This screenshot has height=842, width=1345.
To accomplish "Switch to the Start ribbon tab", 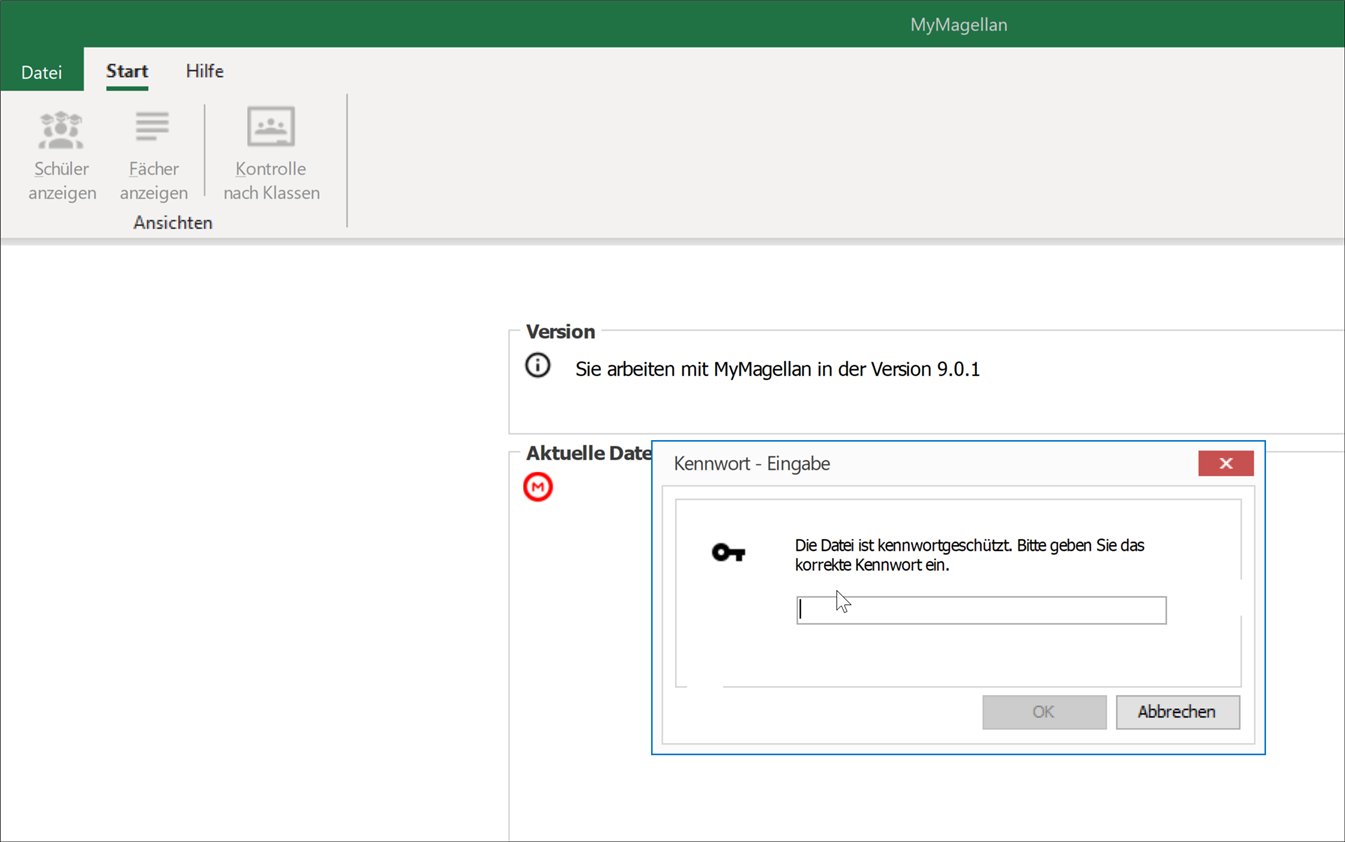I will coord(127,71).
